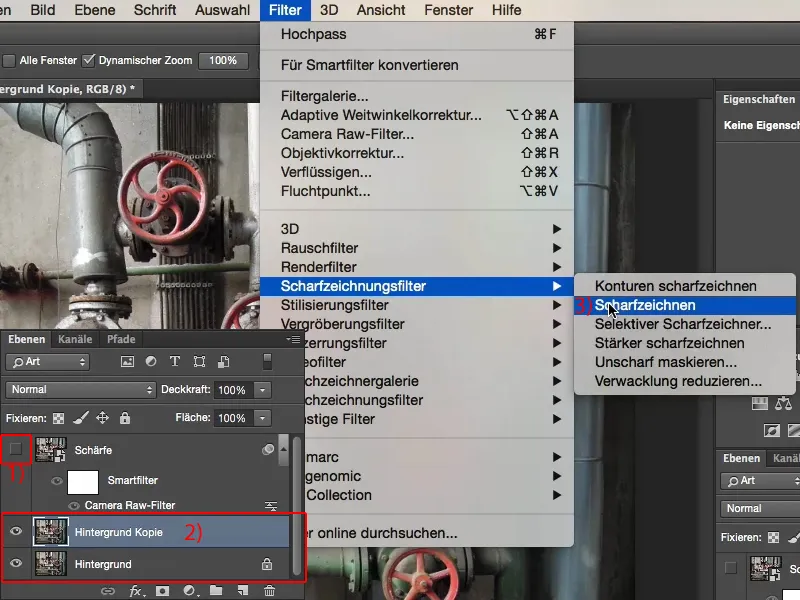Screen dimensions: 800x600
Task: Click the Smartfilter white mask thumbnail
Action: (83, 482)
